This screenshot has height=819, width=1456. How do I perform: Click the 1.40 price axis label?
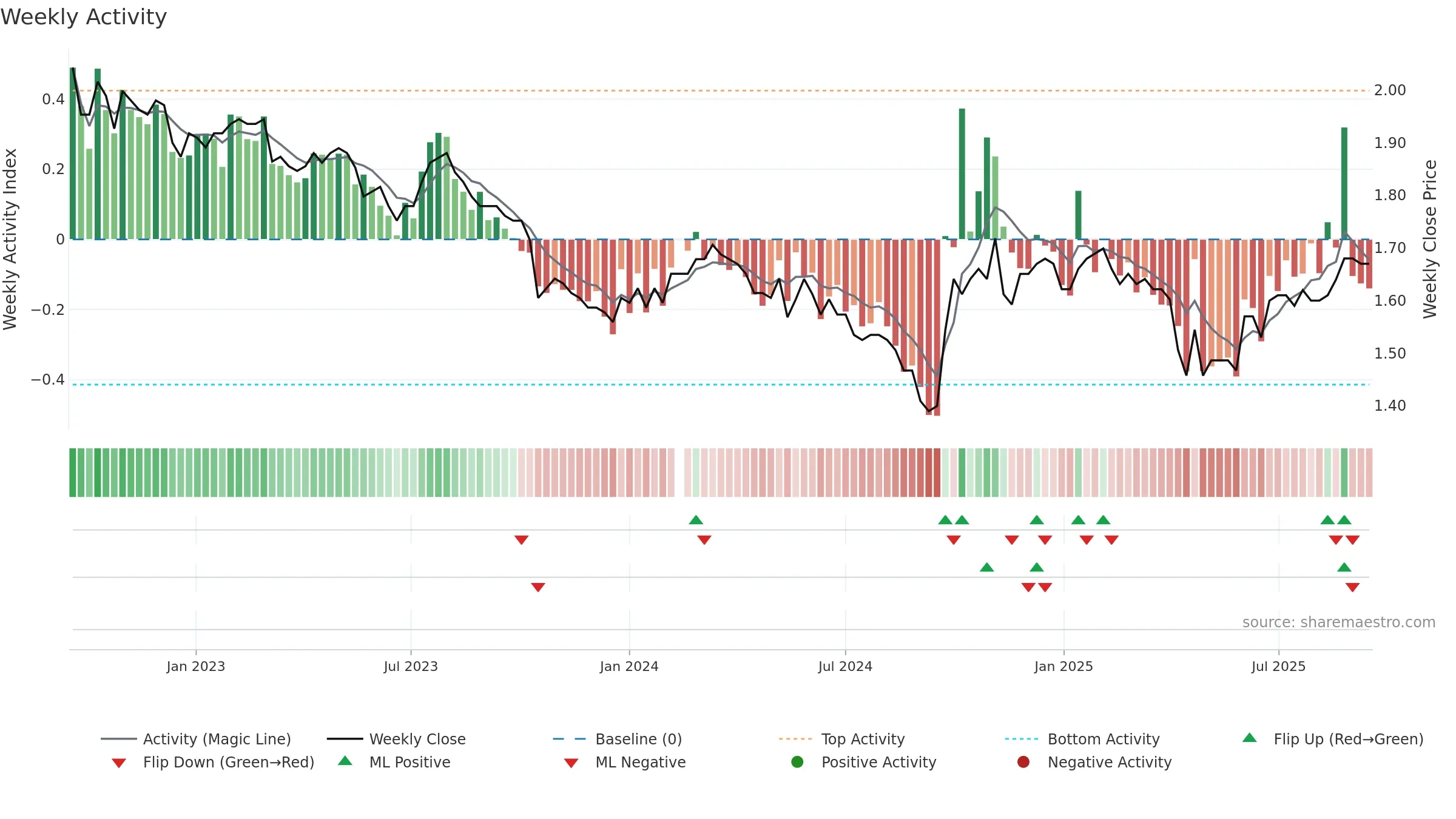click(1390, 405)
